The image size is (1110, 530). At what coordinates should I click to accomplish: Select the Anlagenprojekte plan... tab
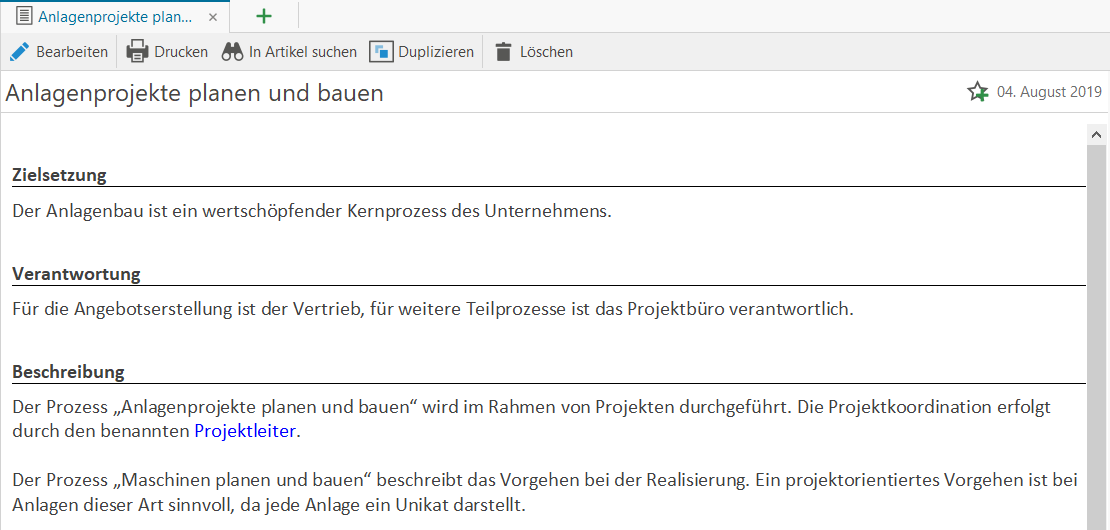point(115,17)
